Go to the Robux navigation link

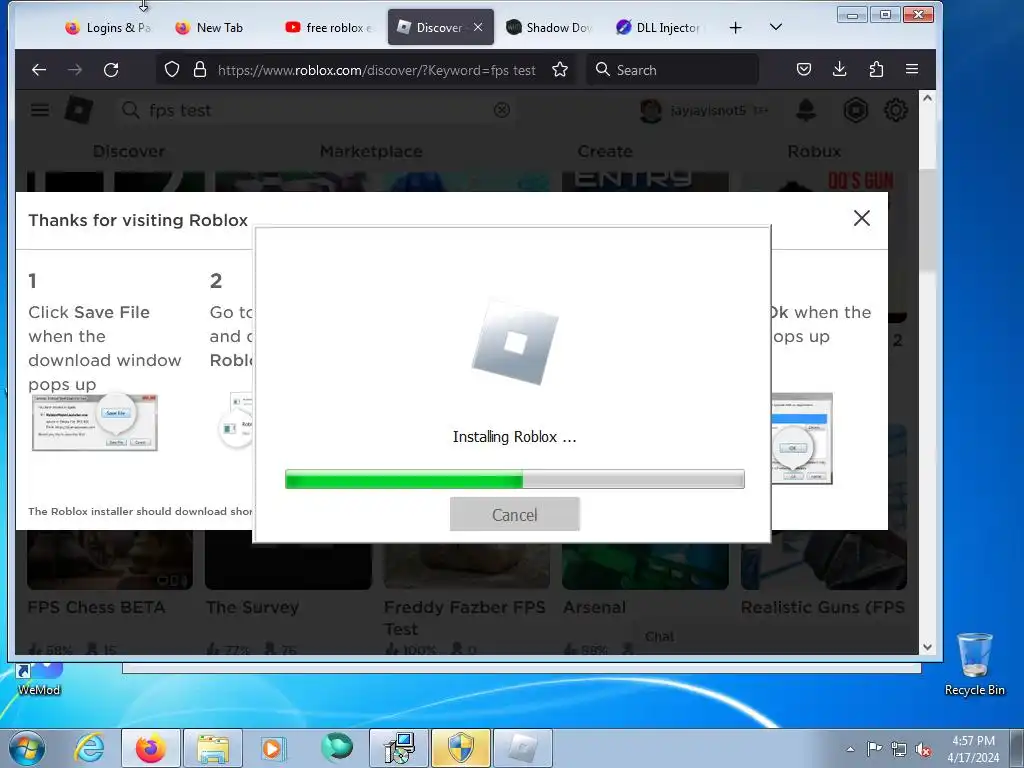814,152
